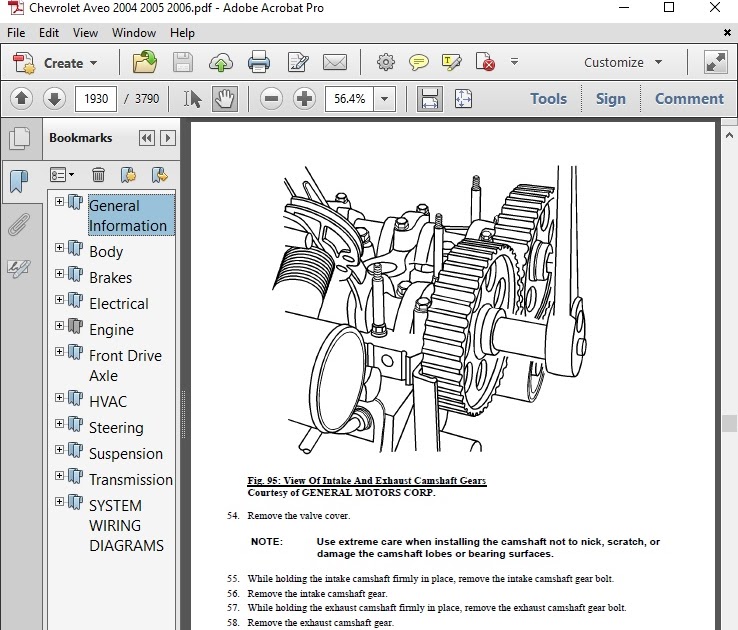
Task: Expand the Electrical bookmark
Action: point(59,299)
